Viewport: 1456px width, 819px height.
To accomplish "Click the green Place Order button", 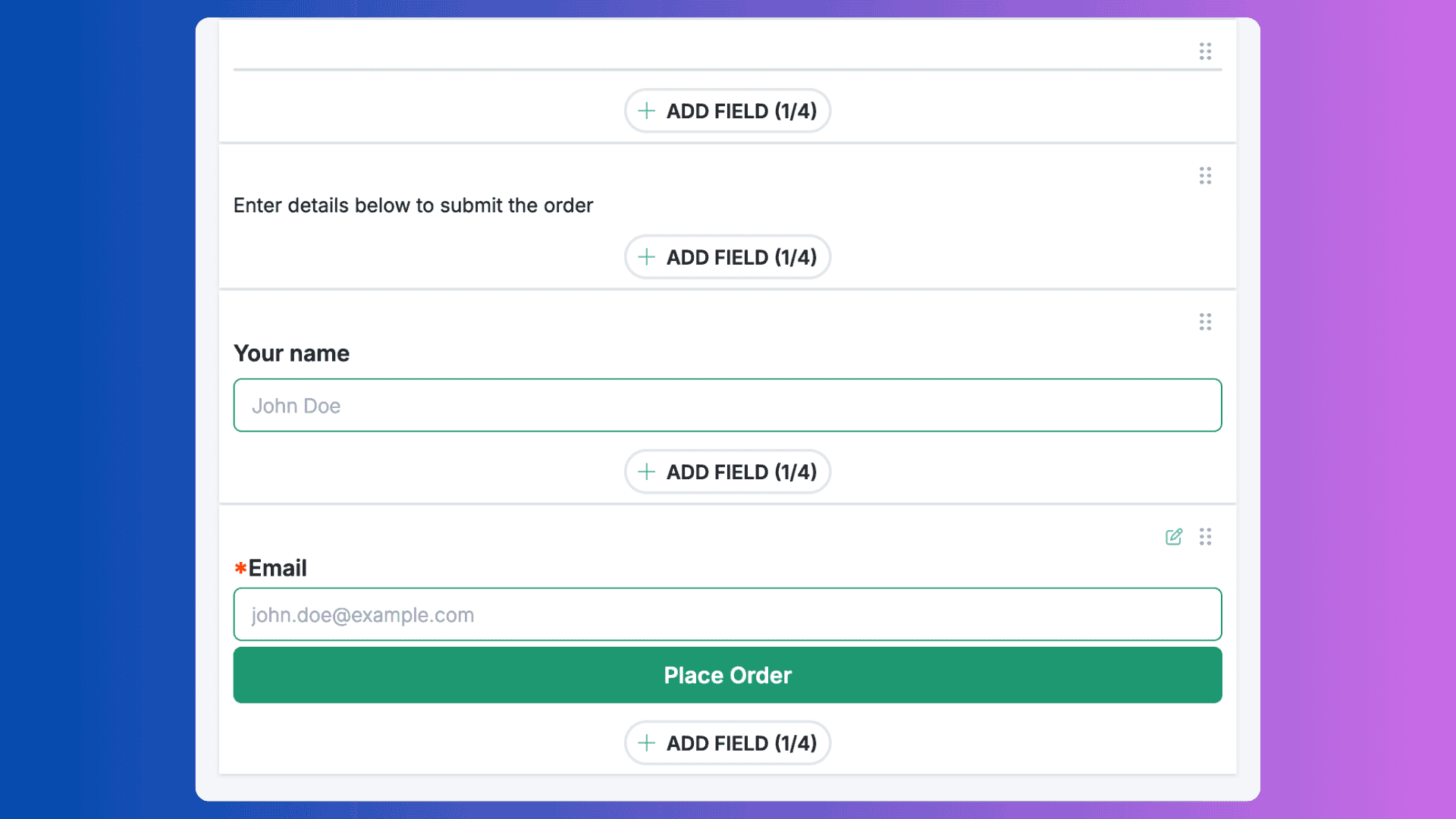I will pyautogui.click(x=727, y=675).
